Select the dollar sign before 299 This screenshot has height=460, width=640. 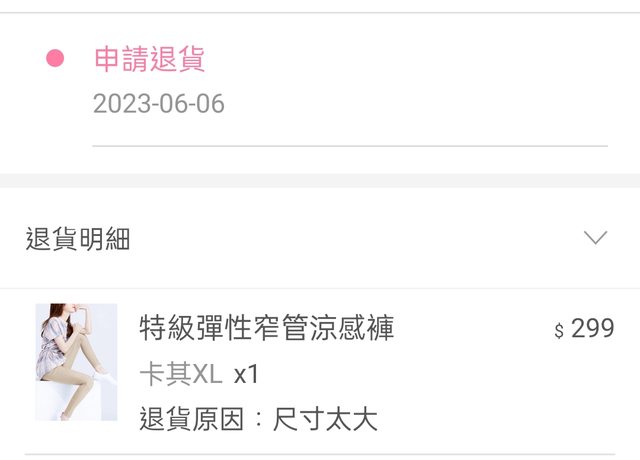(x=559, y=330)
